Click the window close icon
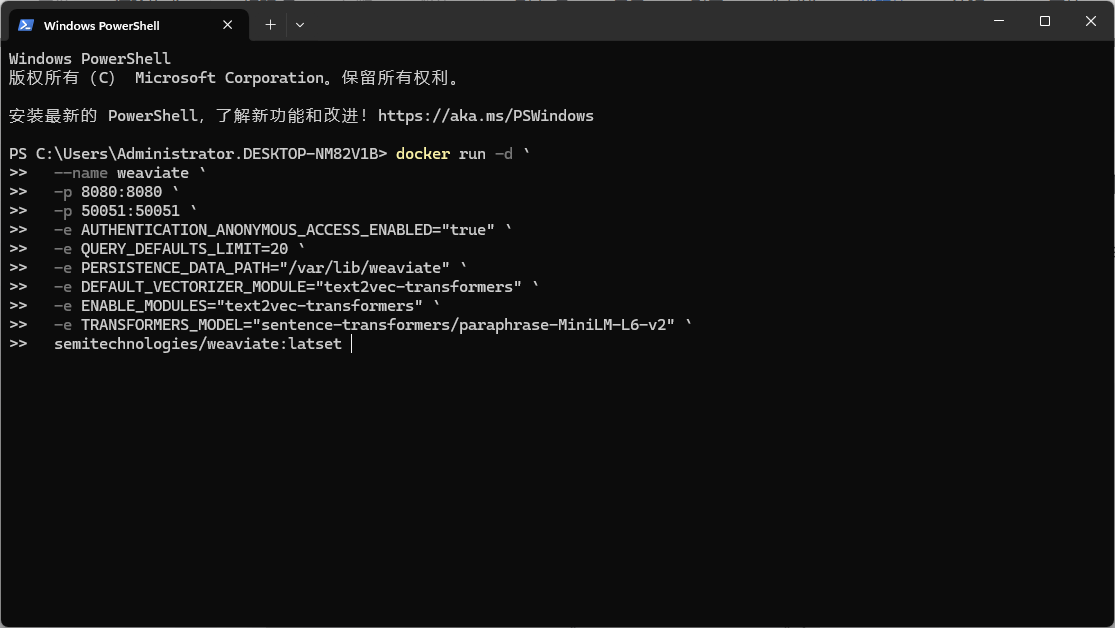Viewport: 1115px width, 628px height. [1090, 21]
